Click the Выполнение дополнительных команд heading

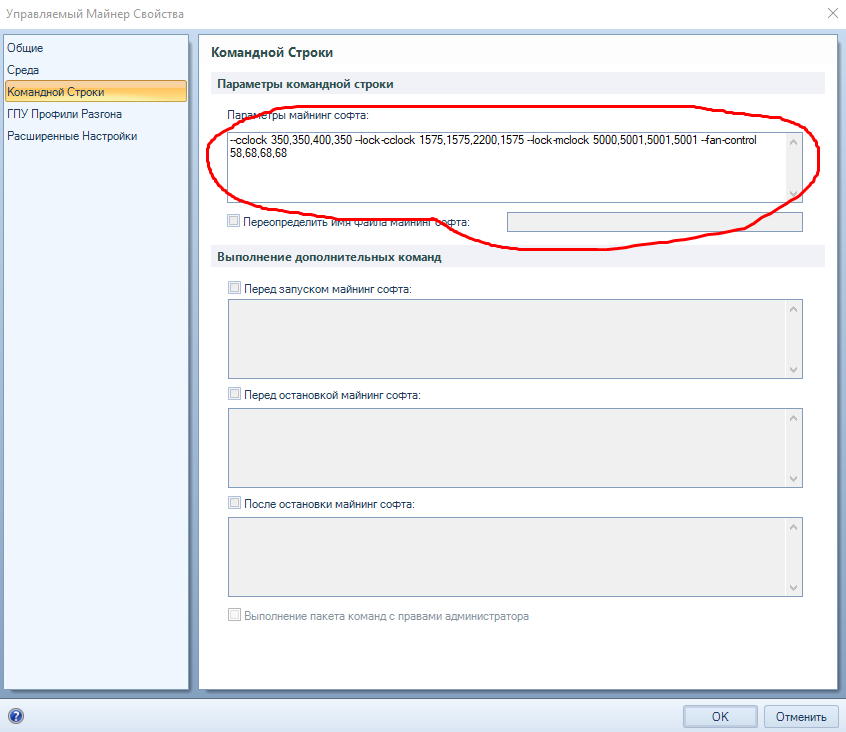[329, 257]
